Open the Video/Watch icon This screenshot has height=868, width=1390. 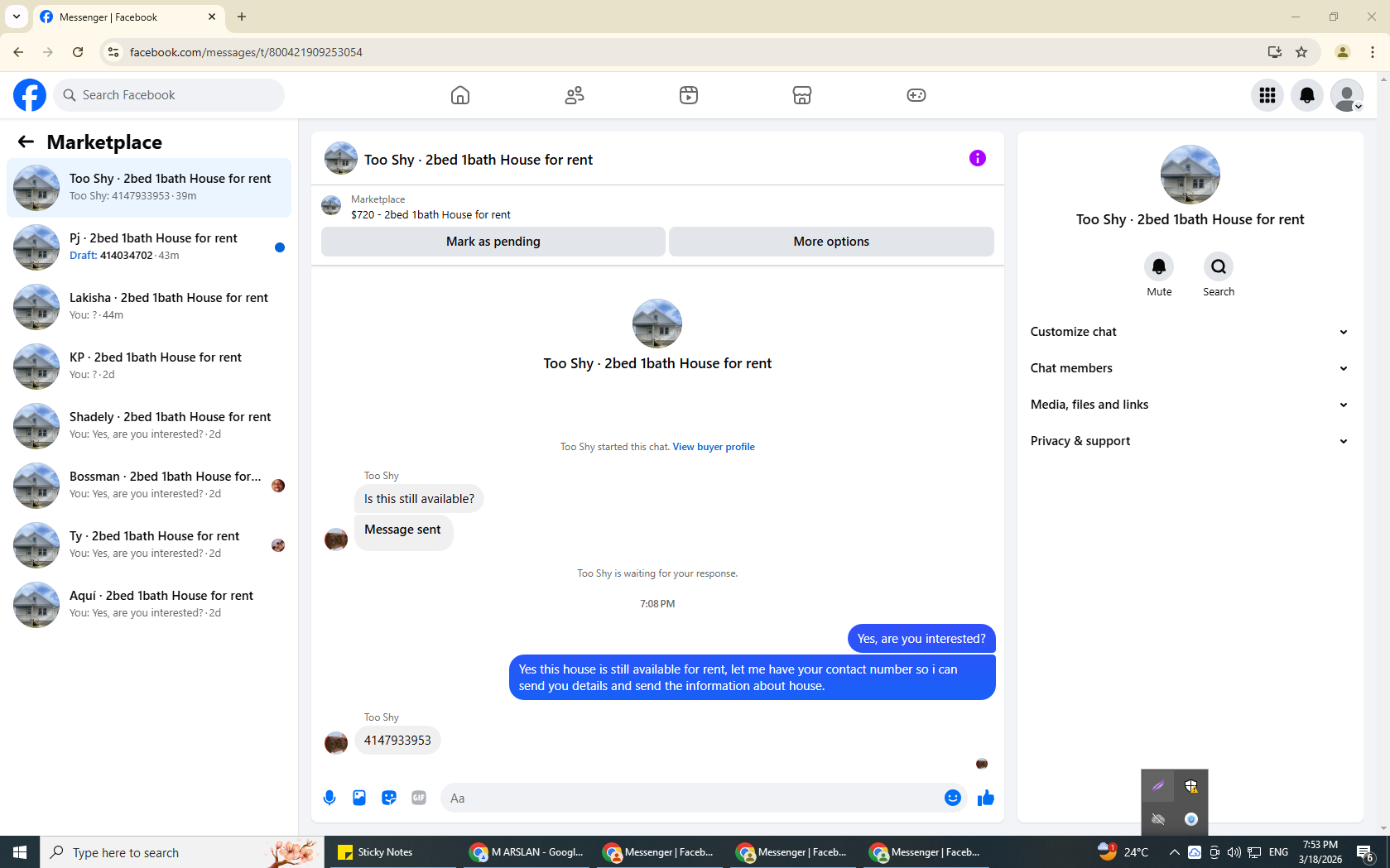coord(689,95)
